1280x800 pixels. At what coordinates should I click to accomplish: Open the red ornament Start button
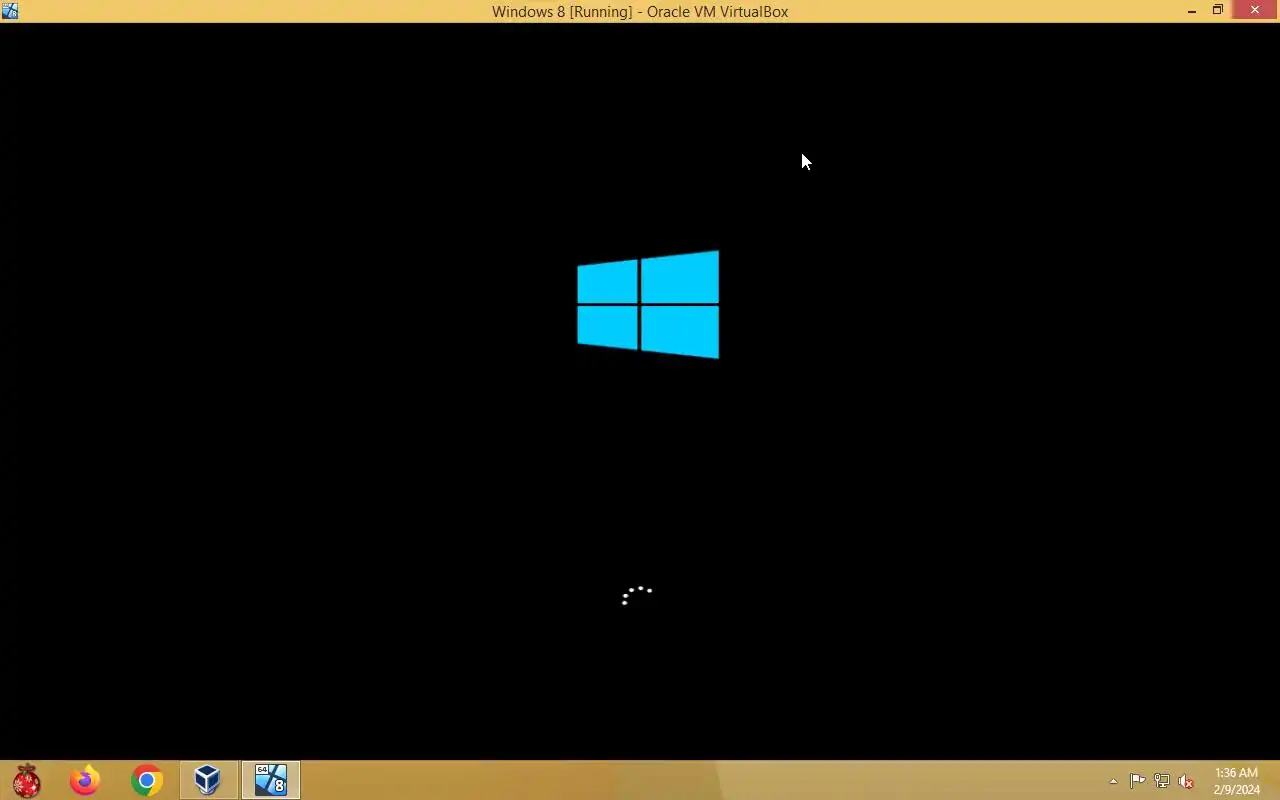[x=27, y=780]
